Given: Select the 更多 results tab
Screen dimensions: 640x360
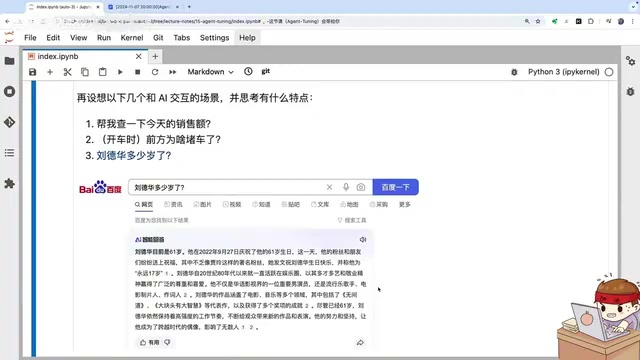Looking at the screenshot, I should point(404,204).
